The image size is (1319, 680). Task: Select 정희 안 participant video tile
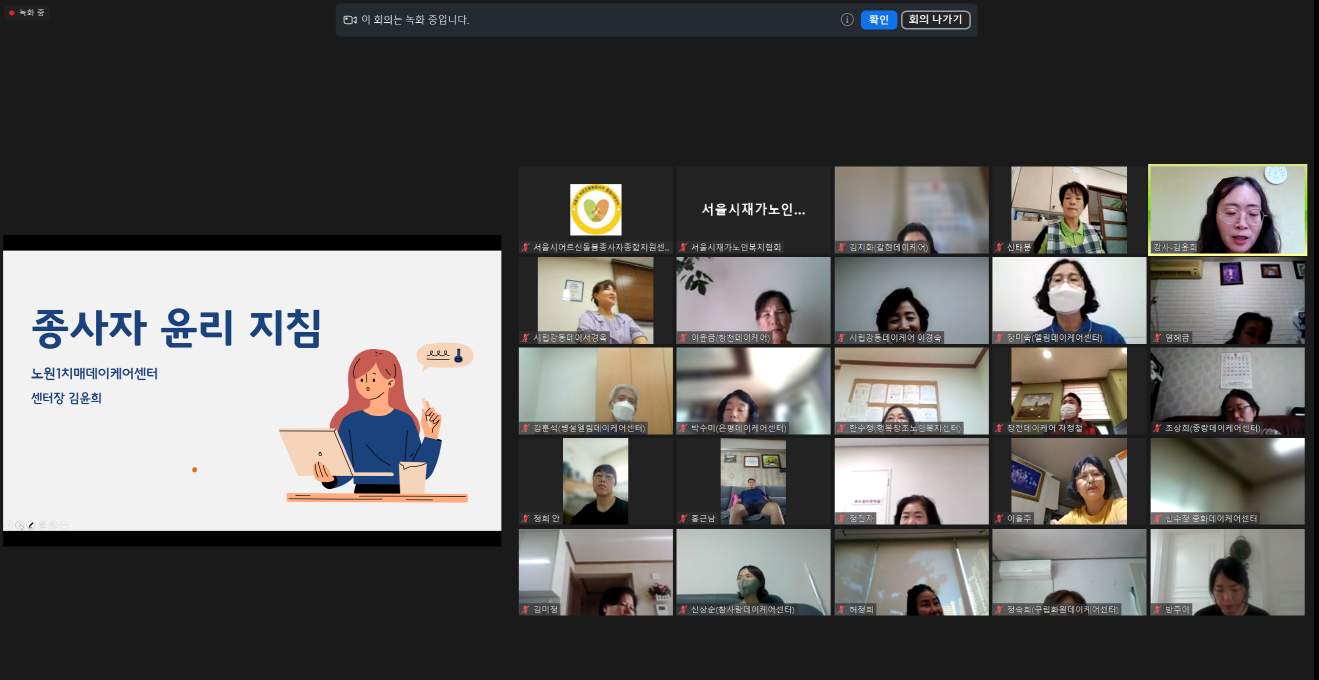pyautogui.click(x=595, y=482)
